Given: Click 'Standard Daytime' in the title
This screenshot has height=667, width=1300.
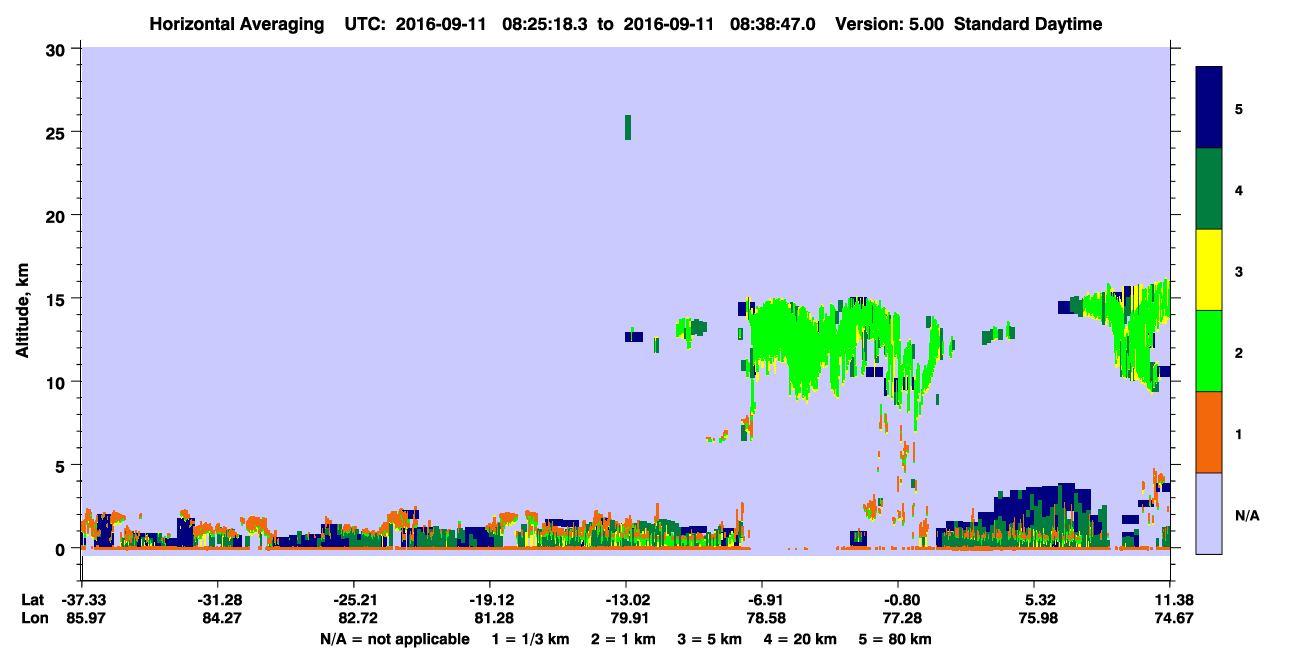Looking at the screenshot, I should click(x=1028, y=24).
